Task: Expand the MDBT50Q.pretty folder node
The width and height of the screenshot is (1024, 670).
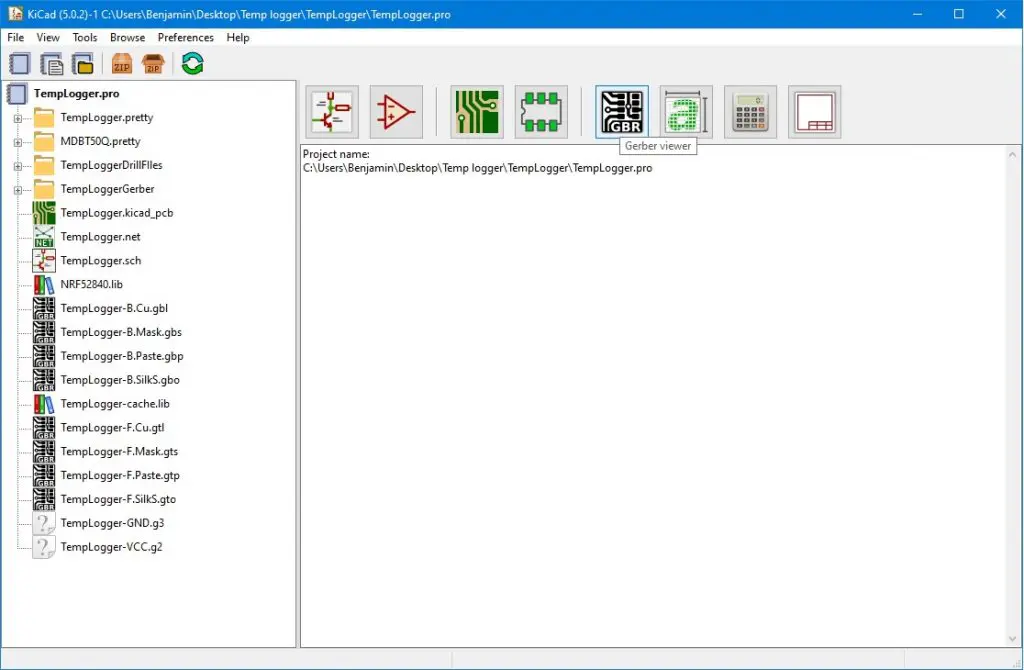Action: [18, 142]
